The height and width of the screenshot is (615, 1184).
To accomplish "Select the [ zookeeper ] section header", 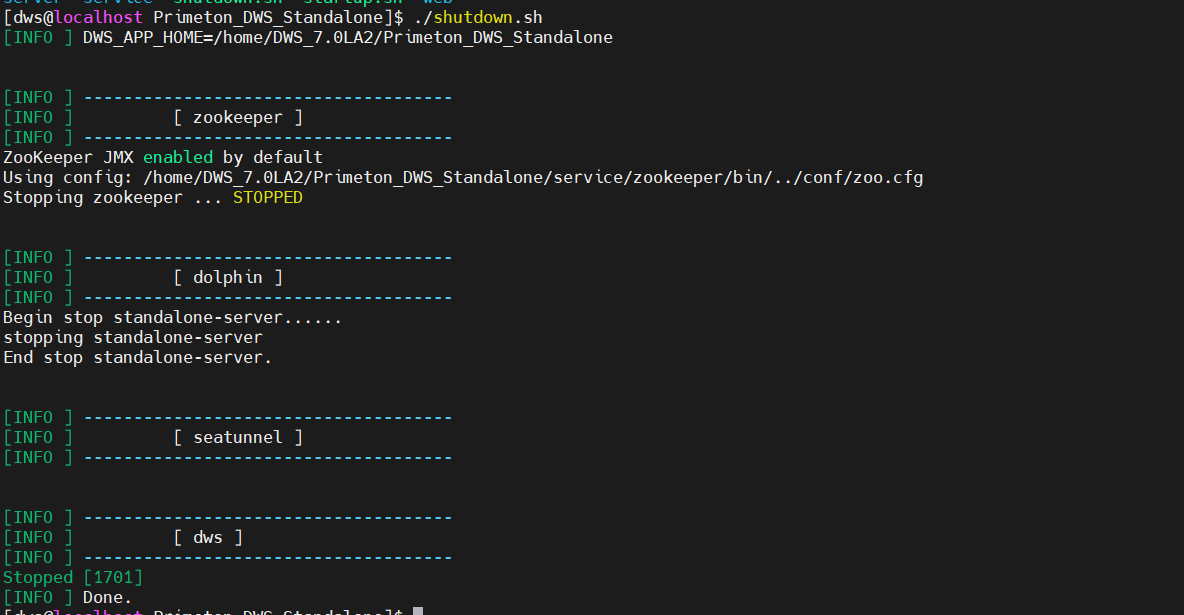I will [238, 118].
